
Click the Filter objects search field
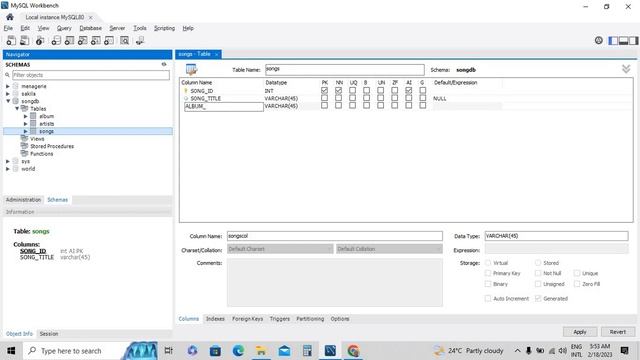click(x=91, y=75)
